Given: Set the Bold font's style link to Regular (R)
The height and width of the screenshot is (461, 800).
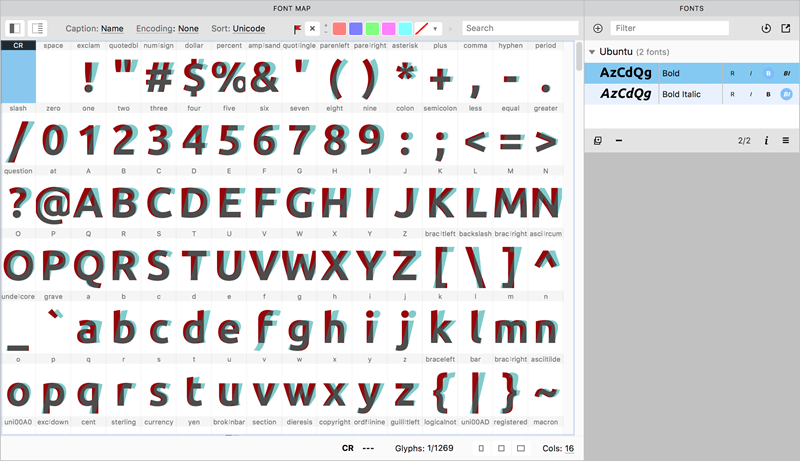Looking at the screenshot, I should [732, 73].
